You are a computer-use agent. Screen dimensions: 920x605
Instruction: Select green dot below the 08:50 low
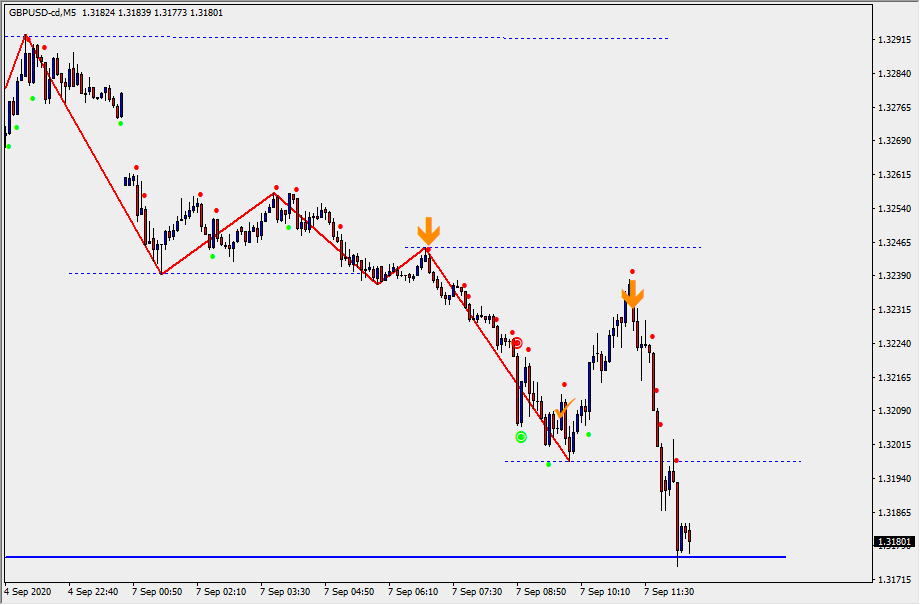(x=548, y=464)
